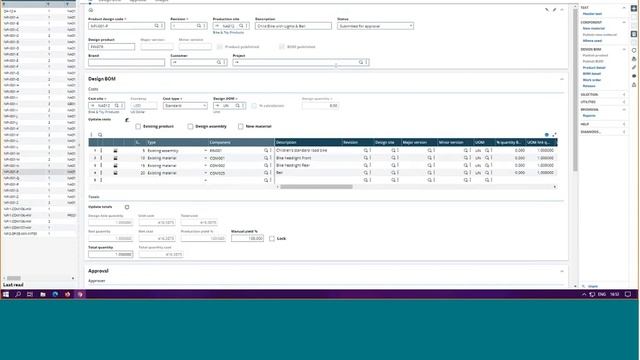Click the BOM grid horizontal scrollbar
The image size is (640, 360).
(x=316, y=187)
